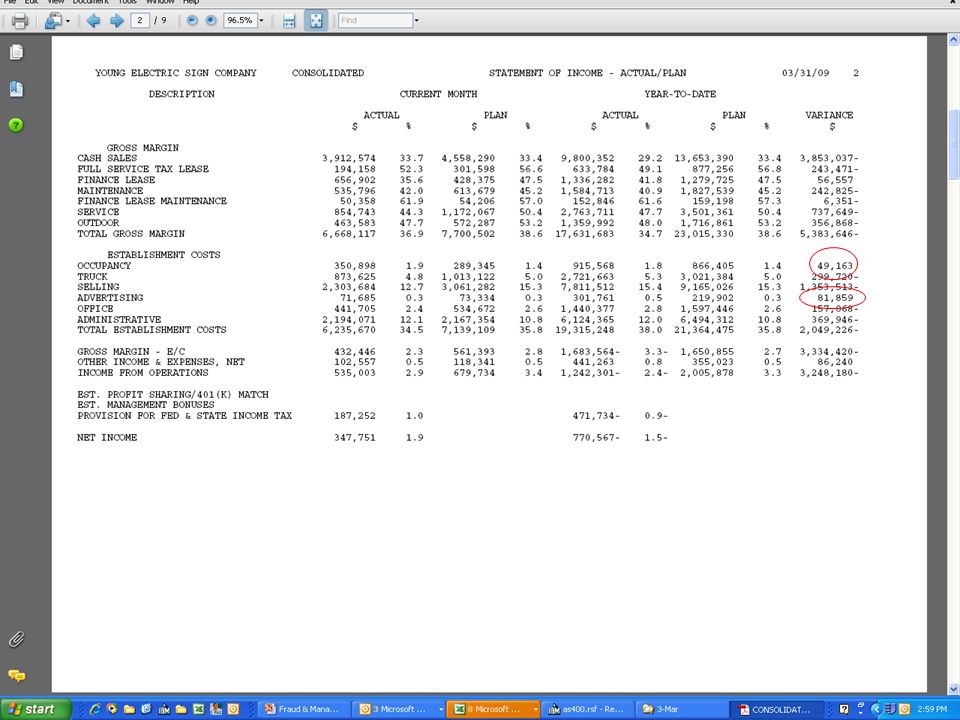Click the ADVERTISING variance value 81,859

pyautogui.click(x=835, y=298)
